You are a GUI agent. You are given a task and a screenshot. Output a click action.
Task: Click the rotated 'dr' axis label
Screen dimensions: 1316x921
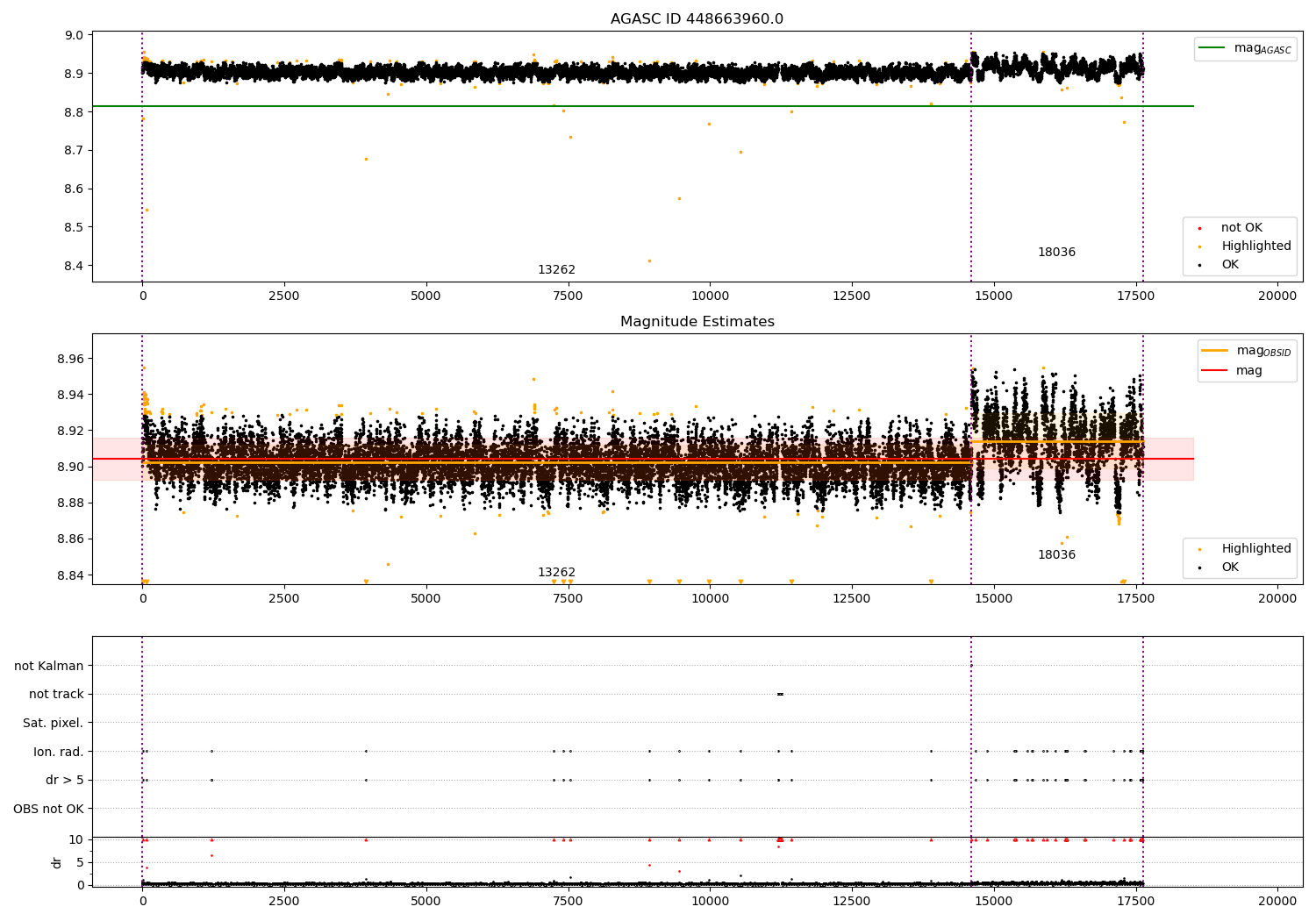[57, 862]
